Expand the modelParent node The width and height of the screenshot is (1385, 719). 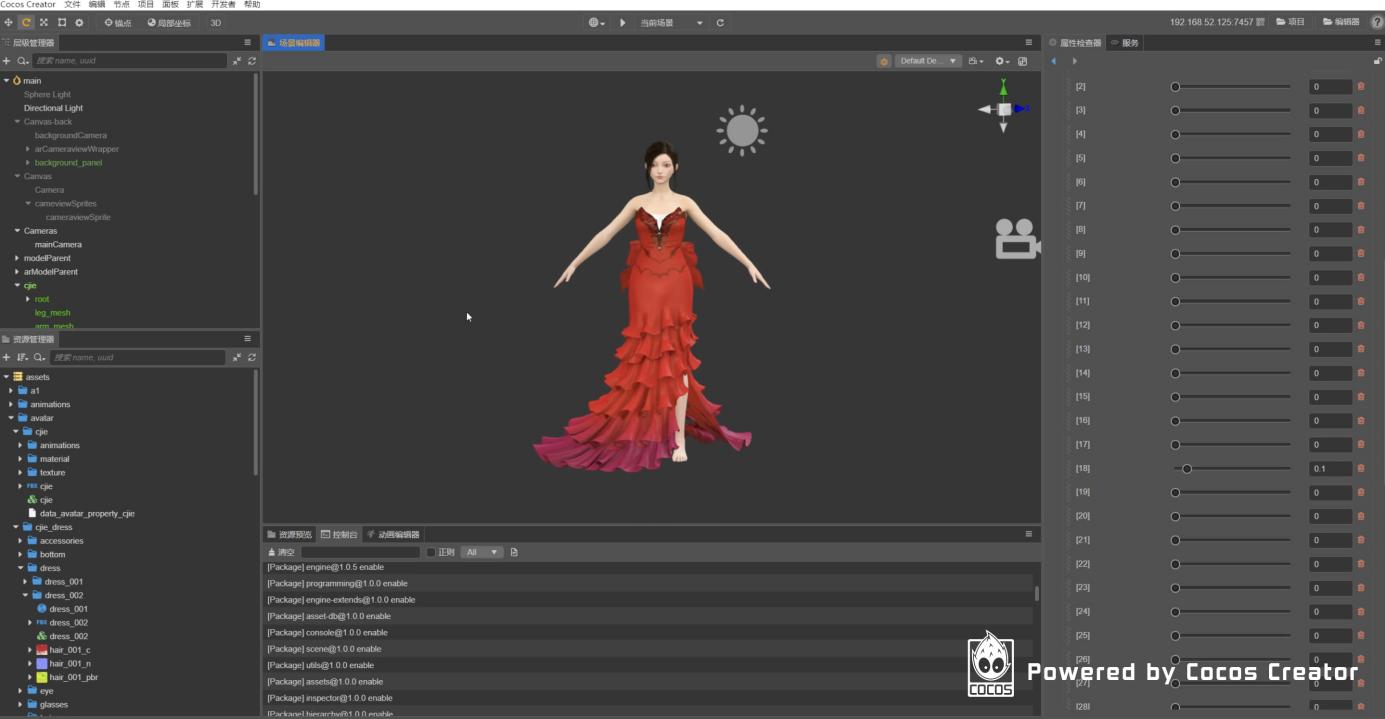point(17,258)
